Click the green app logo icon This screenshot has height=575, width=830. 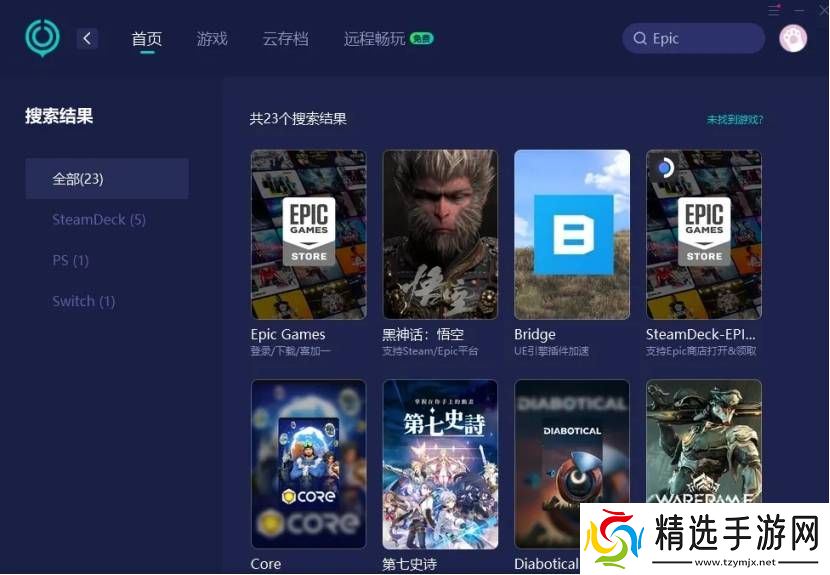[42, 38]
